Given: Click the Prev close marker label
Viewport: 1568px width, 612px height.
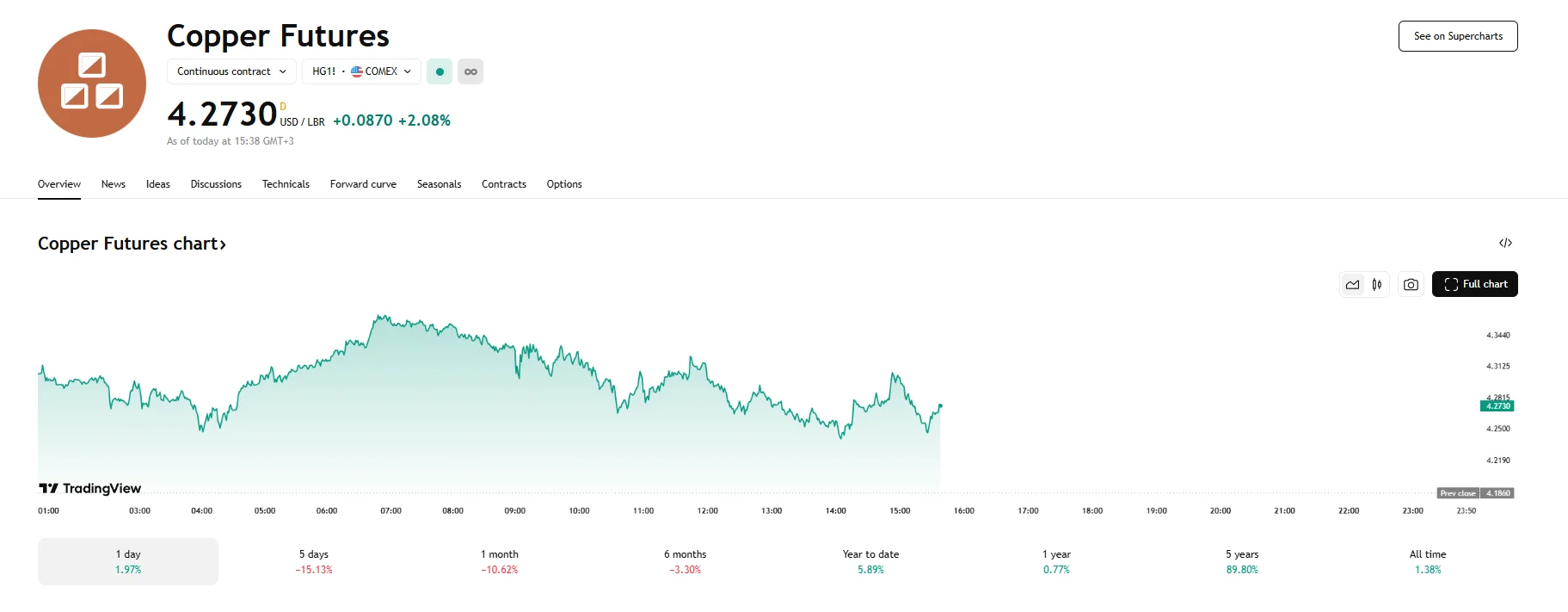Looking at the screenshot, I should point(1458,493).
